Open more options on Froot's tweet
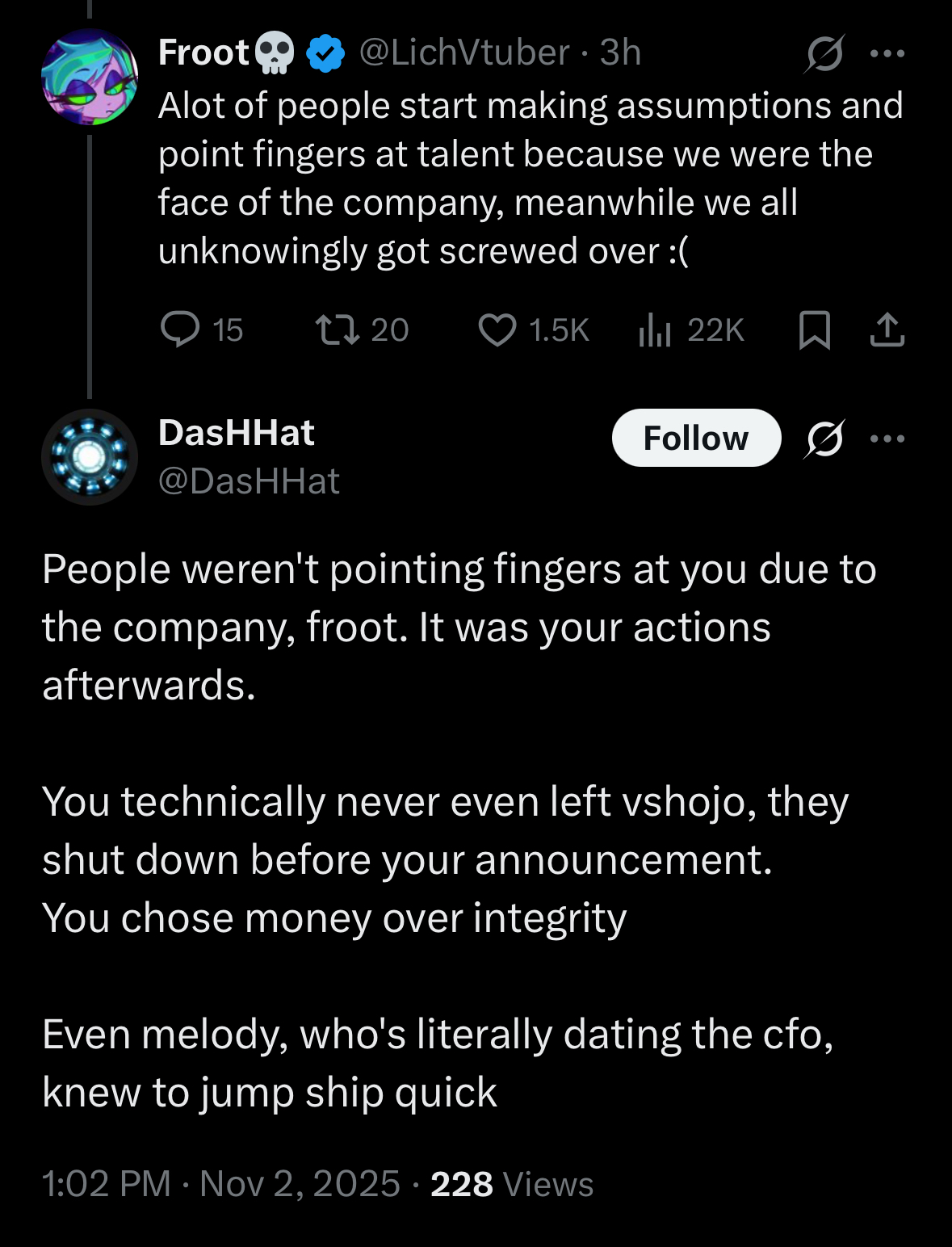 coord(887,53)
